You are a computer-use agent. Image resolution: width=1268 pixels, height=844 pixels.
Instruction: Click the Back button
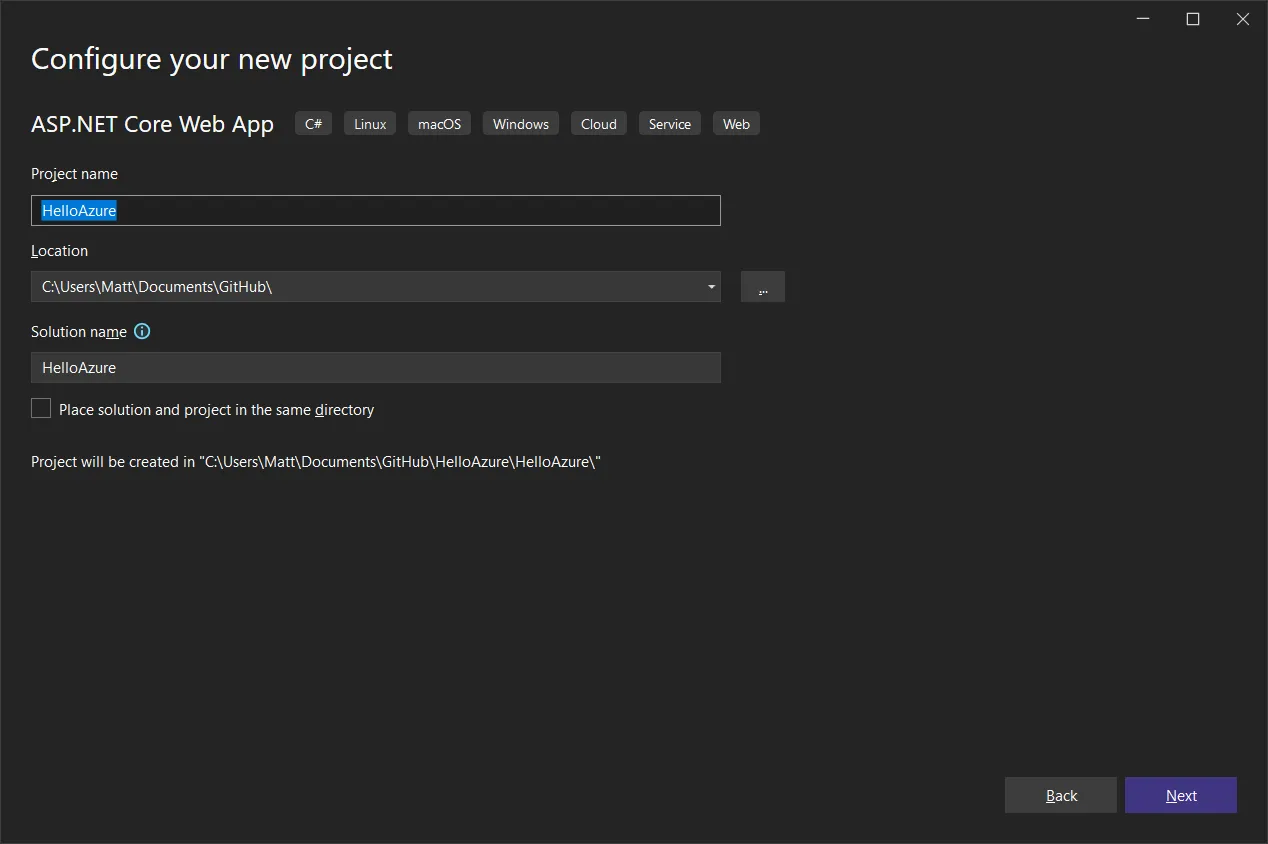(x=1061, y=795)
